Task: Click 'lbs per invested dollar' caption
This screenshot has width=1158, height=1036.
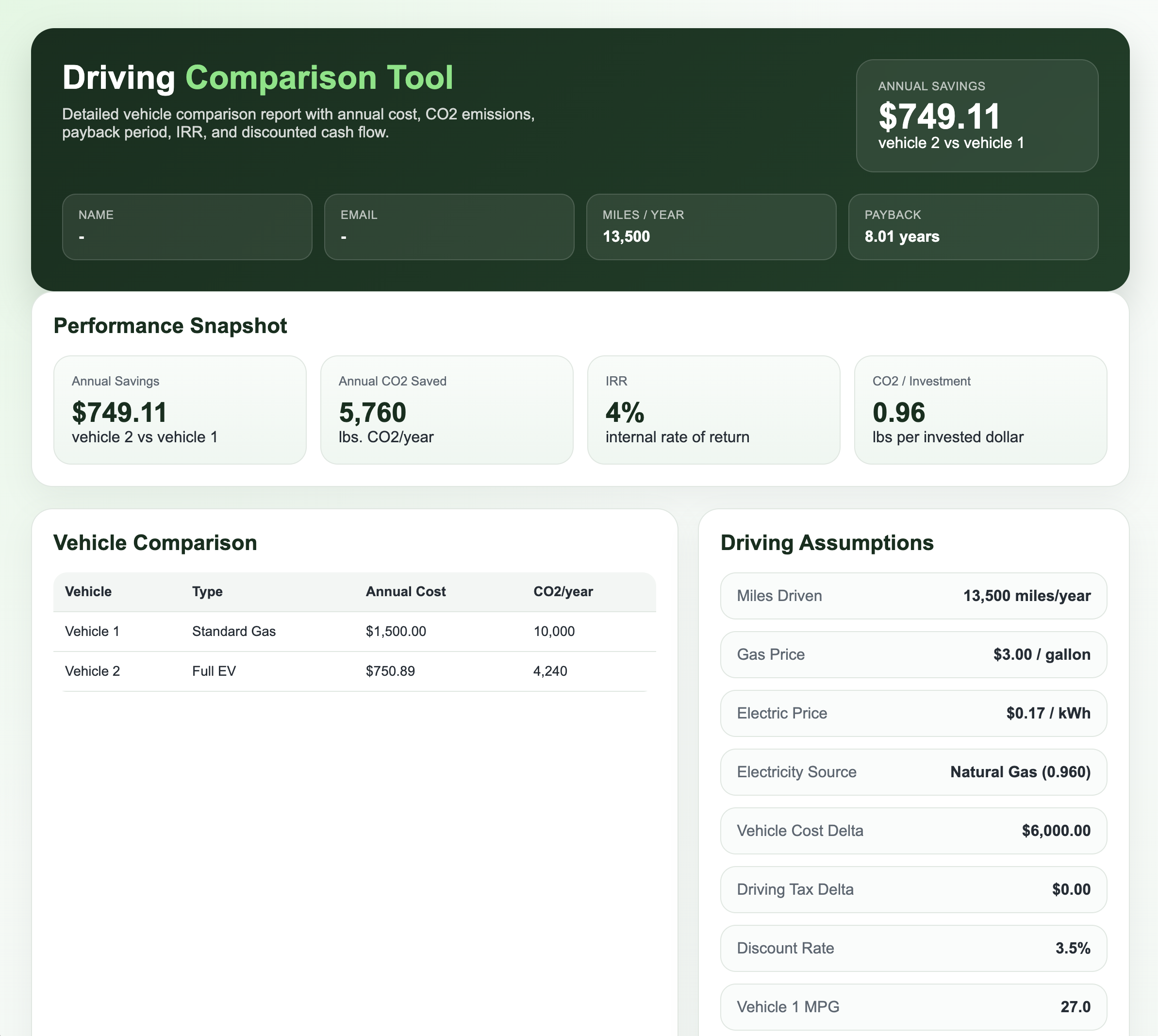Action: [947, 437]
